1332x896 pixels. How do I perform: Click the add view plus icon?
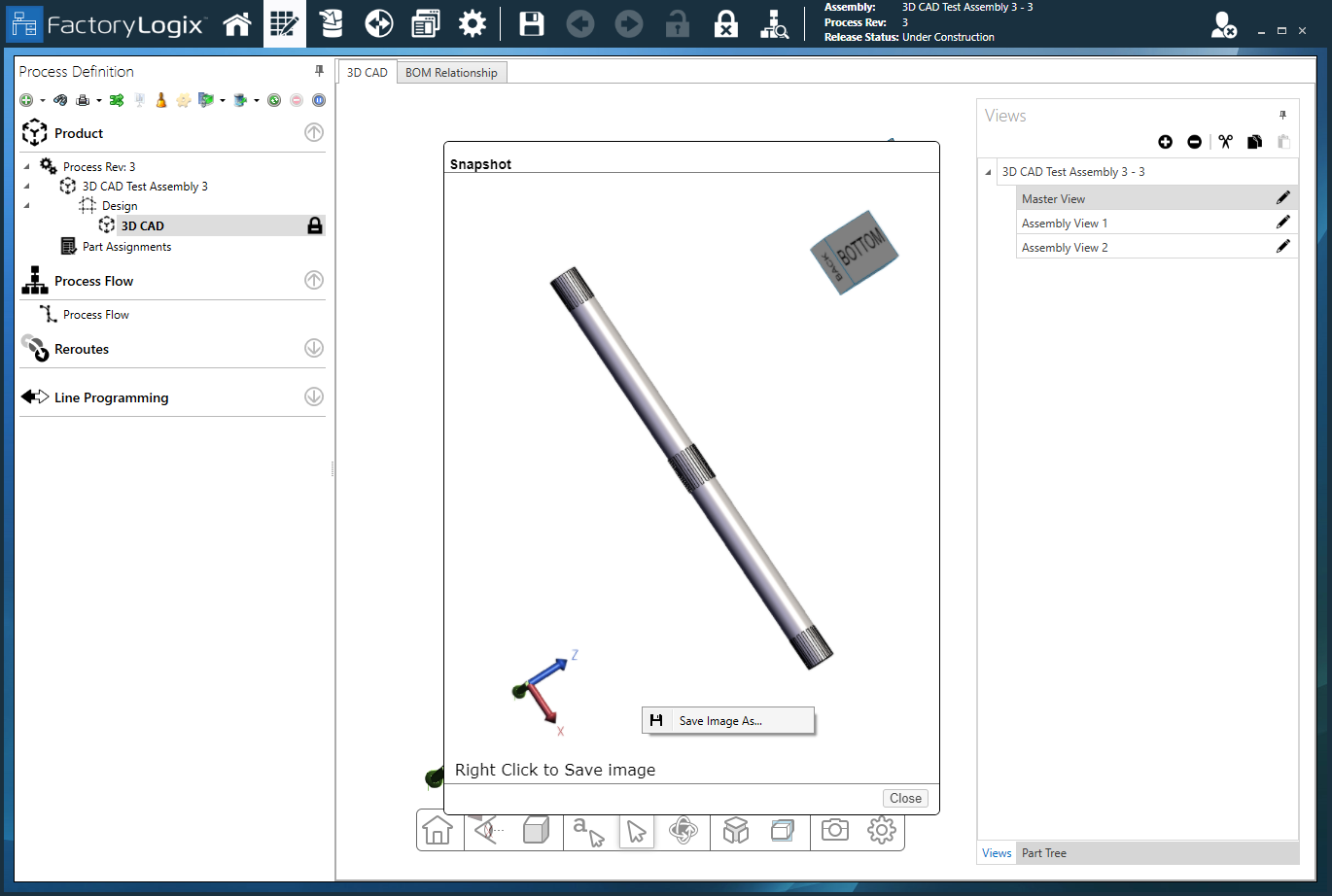[1165, 142]
